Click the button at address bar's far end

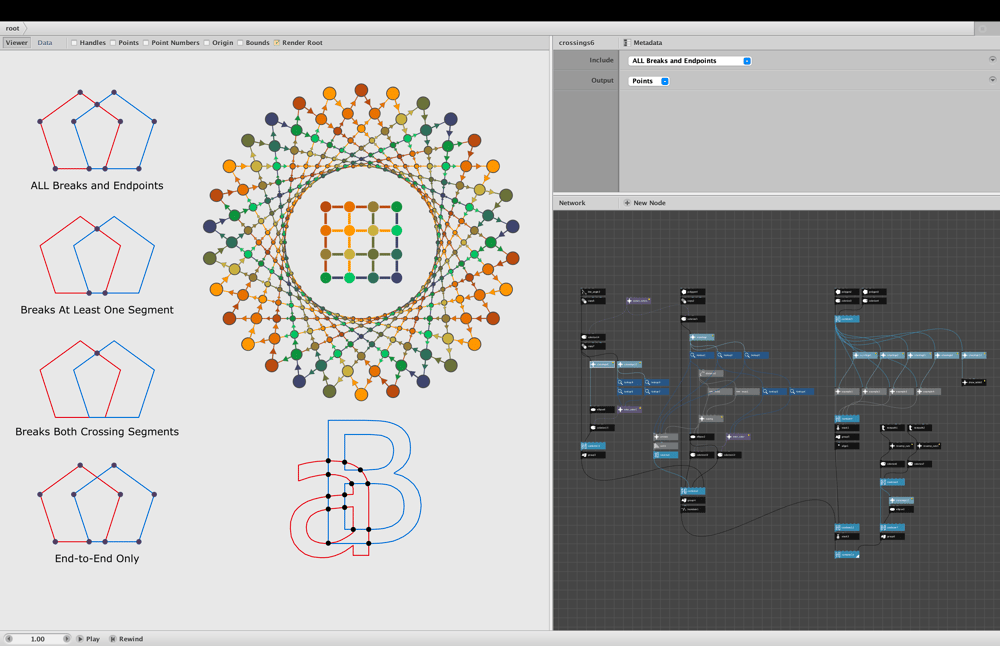(983, 29)
